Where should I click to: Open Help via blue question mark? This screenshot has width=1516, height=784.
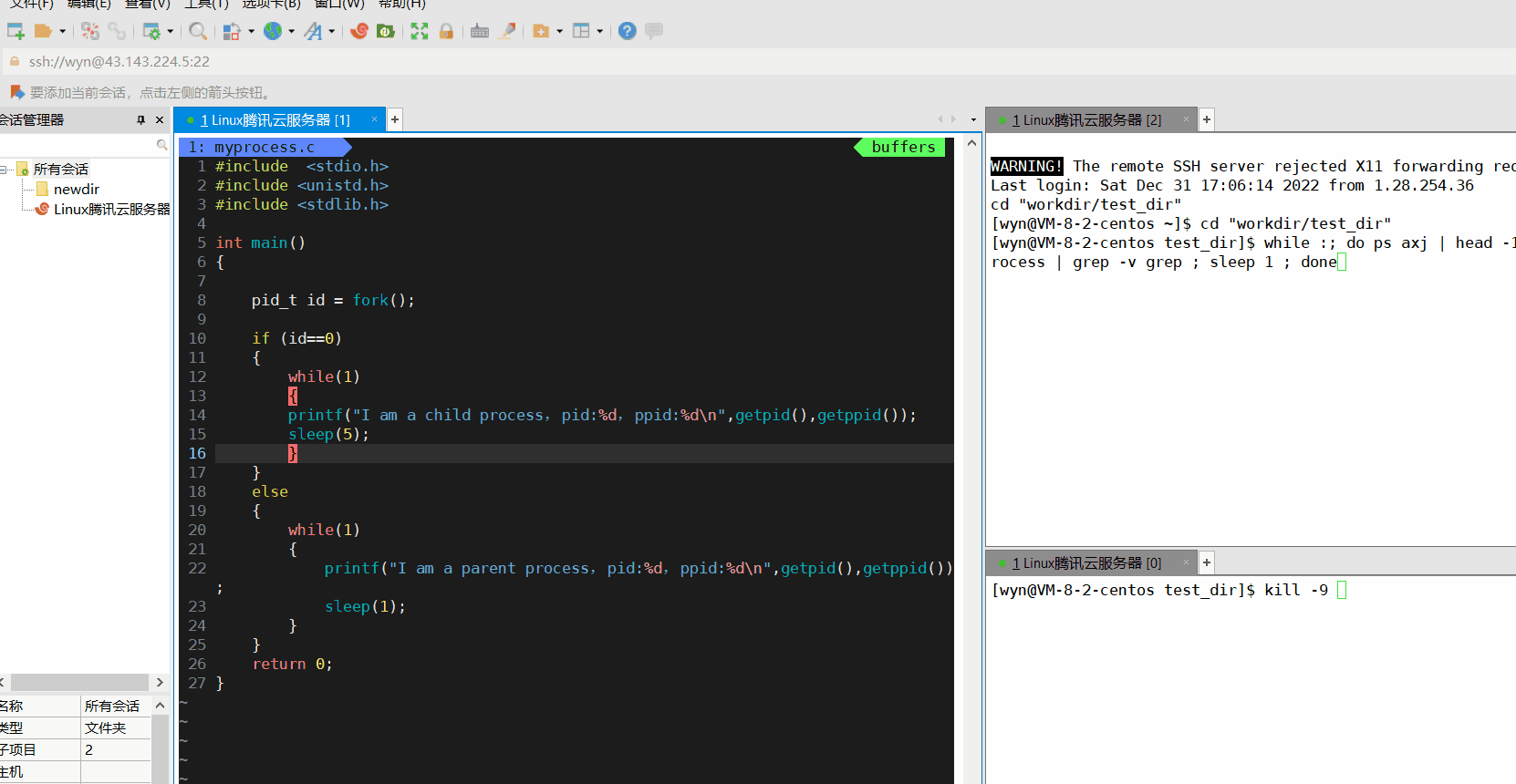627,31
